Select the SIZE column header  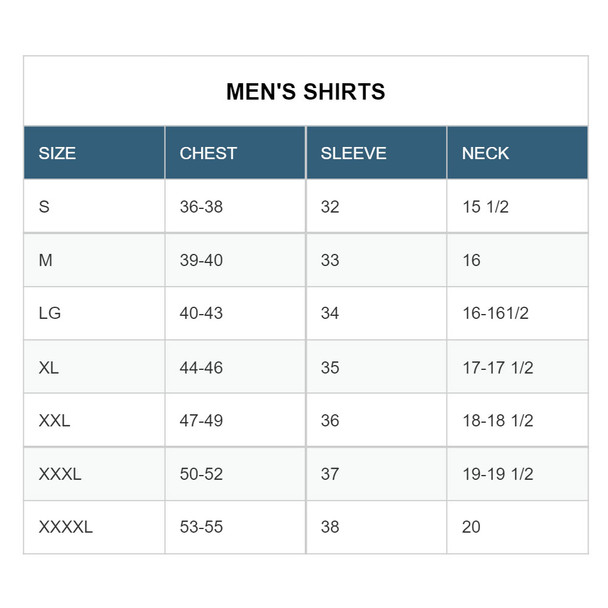point(57,153)
